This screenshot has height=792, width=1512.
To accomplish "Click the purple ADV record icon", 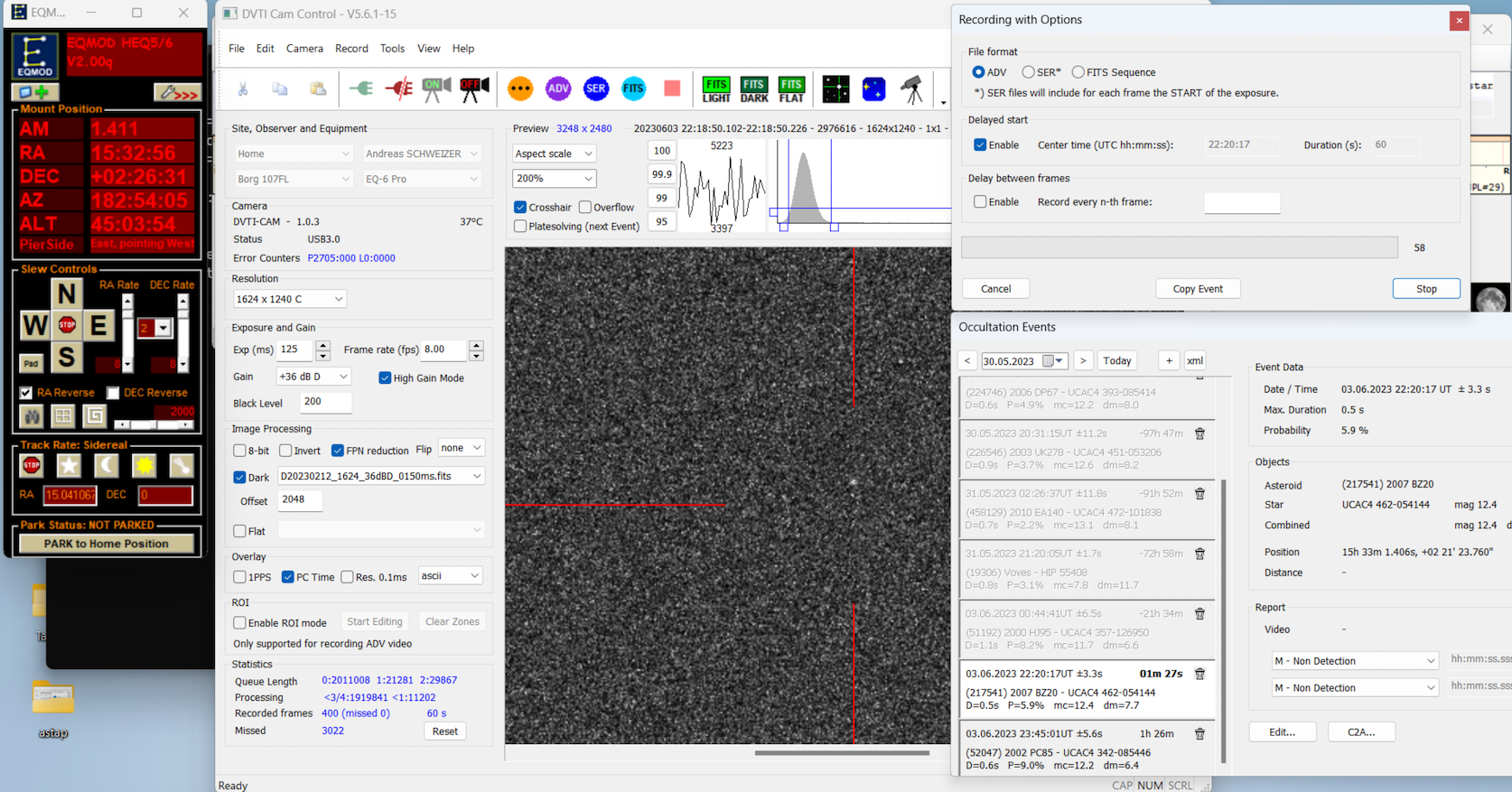I will [558, 89].
